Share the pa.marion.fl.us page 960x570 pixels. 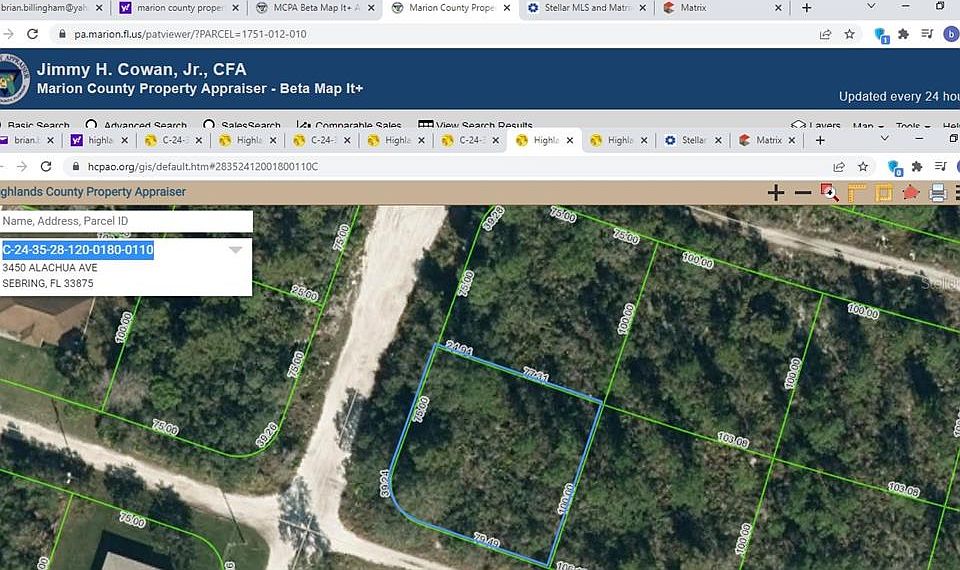(825, 34)
